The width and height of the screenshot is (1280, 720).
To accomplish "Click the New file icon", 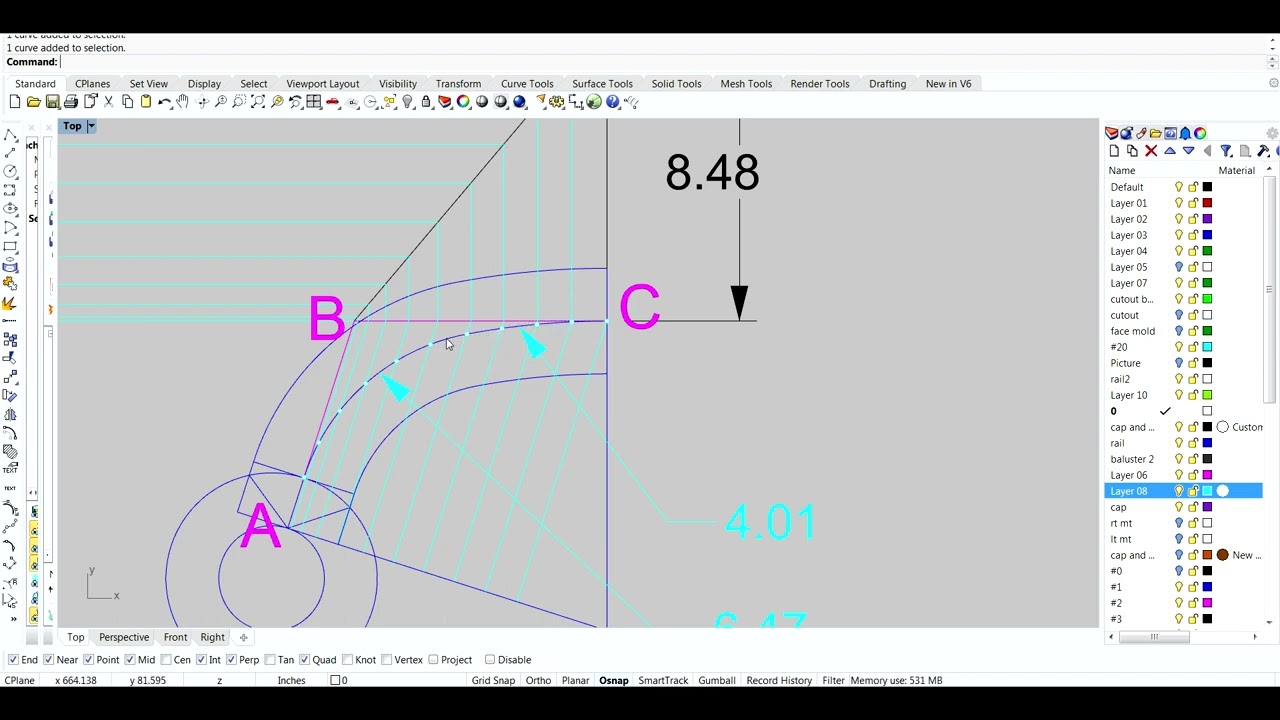I will (x=15, y=102).
